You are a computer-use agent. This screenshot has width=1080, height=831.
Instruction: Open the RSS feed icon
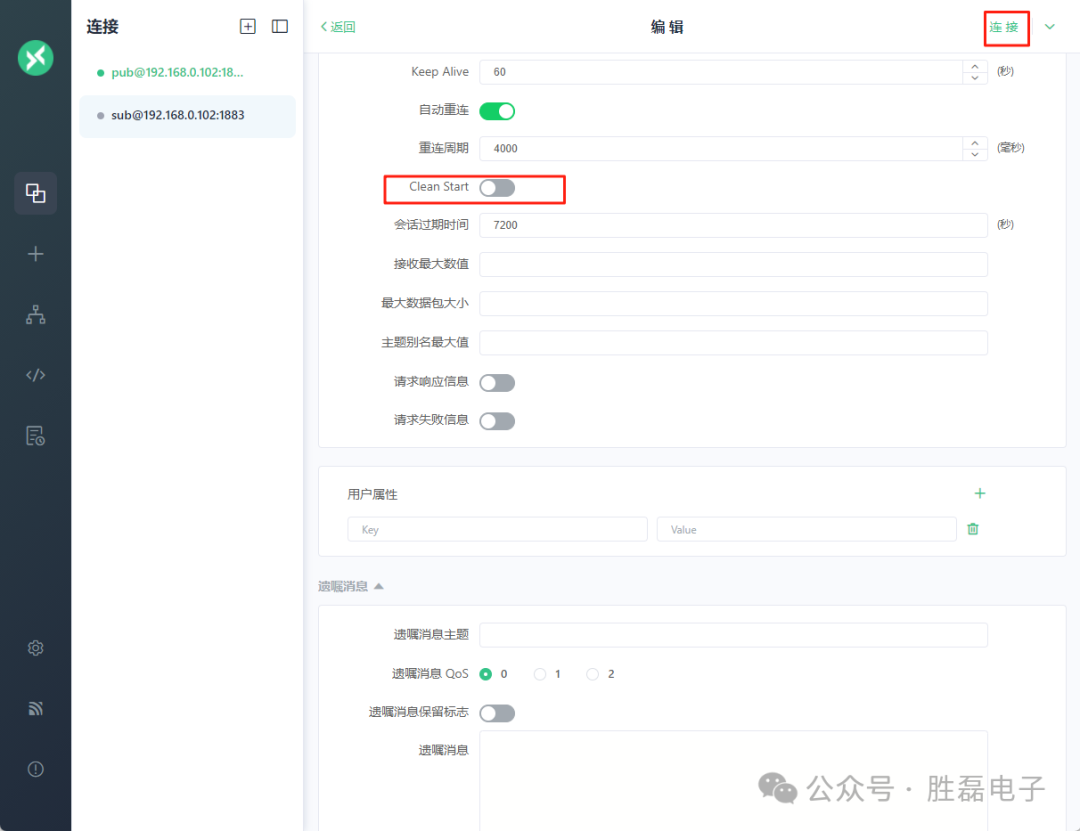(35, 708)
